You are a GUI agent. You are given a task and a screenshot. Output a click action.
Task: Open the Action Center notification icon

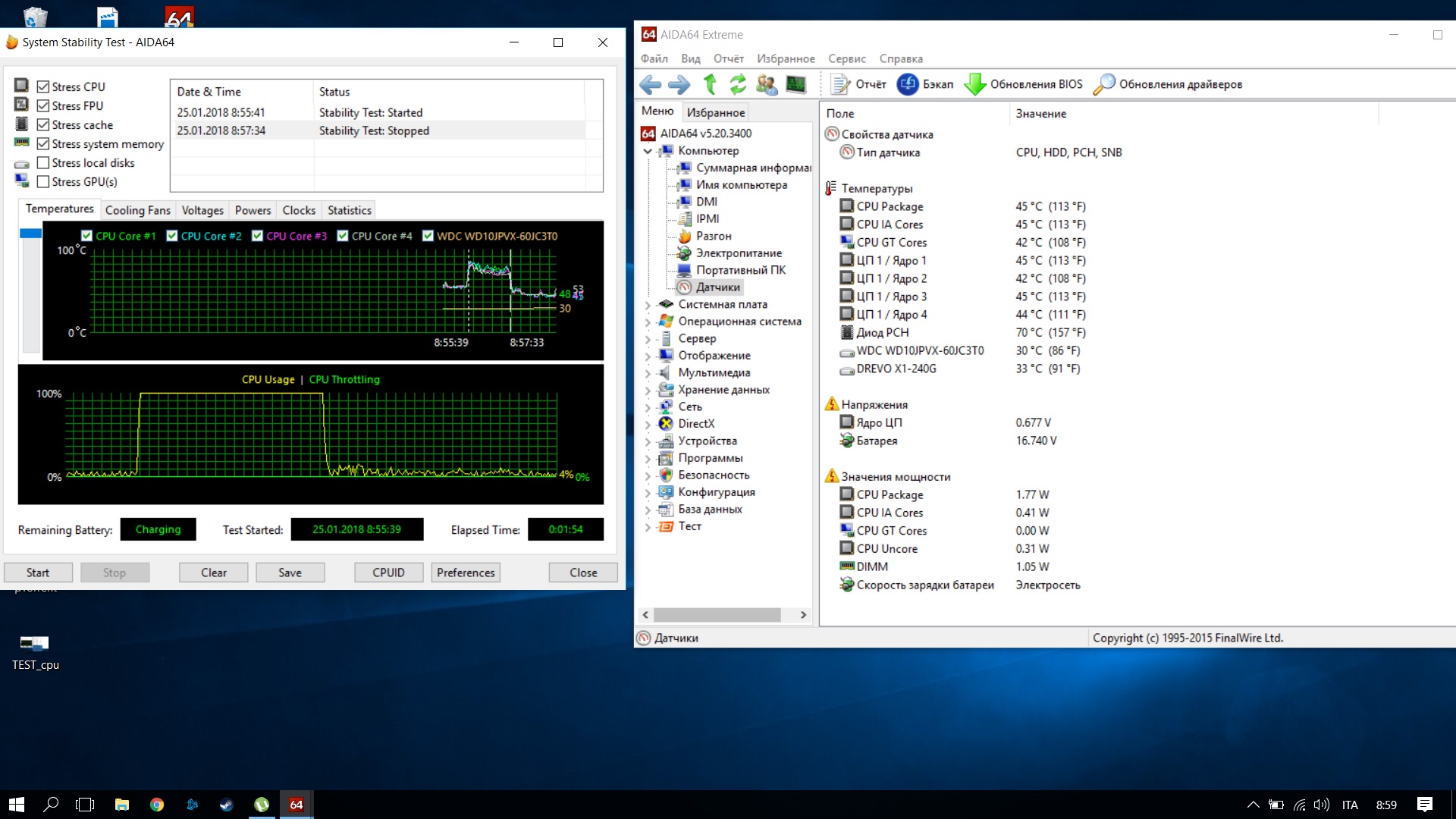coord(1425,805)
